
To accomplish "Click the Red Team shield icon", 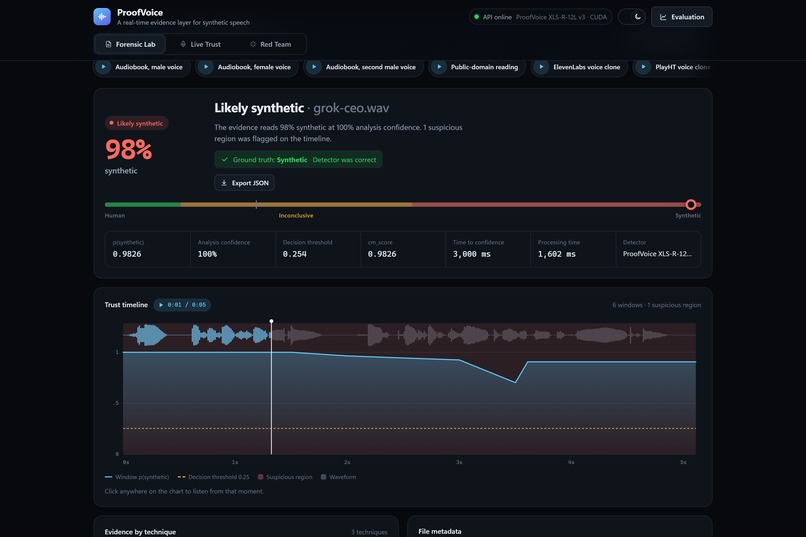I will pos(252,44).
